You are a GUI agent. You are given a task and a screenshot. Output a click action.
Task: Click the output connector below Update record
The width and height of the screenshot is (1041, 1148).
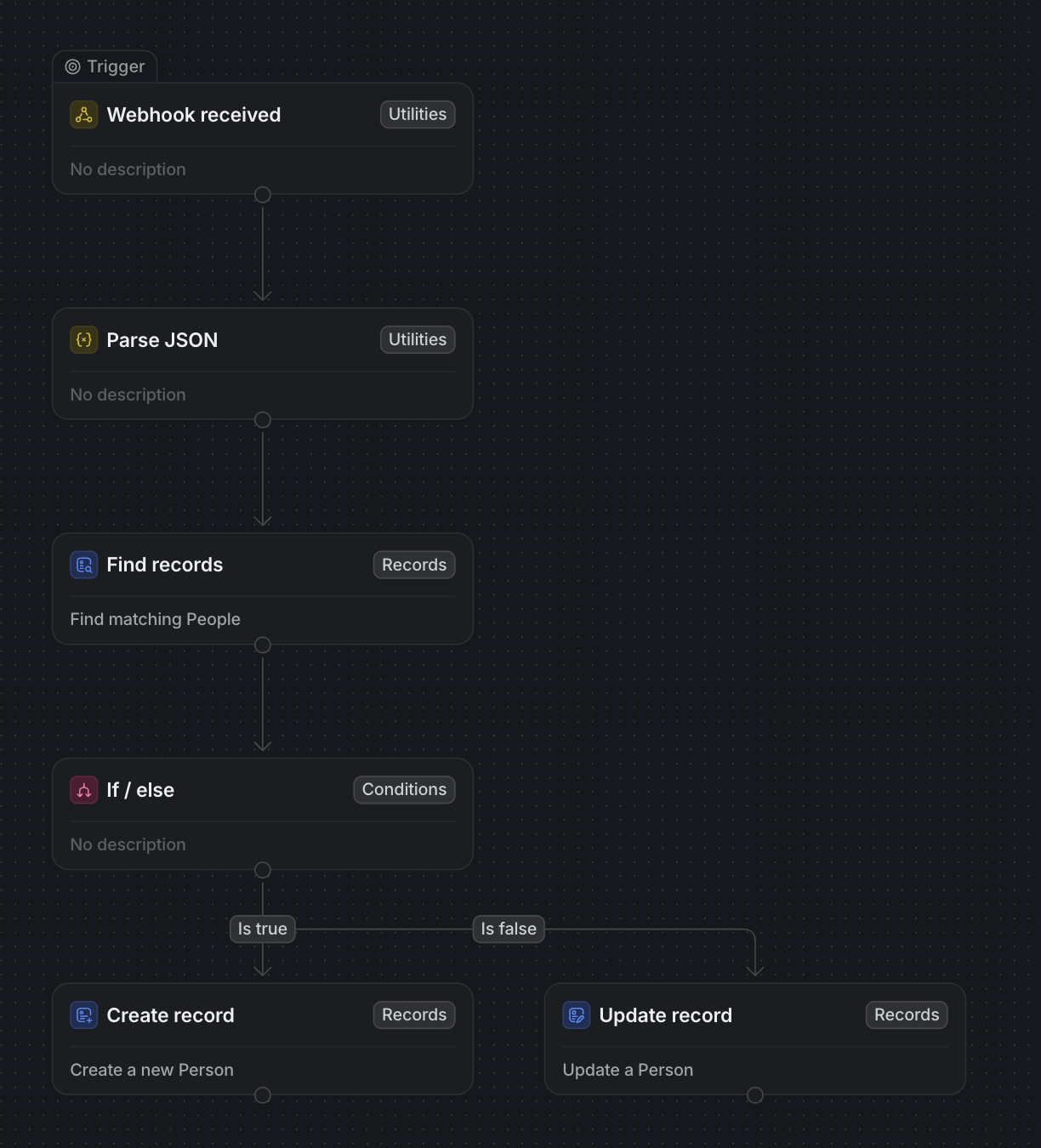coord(755,1095)
